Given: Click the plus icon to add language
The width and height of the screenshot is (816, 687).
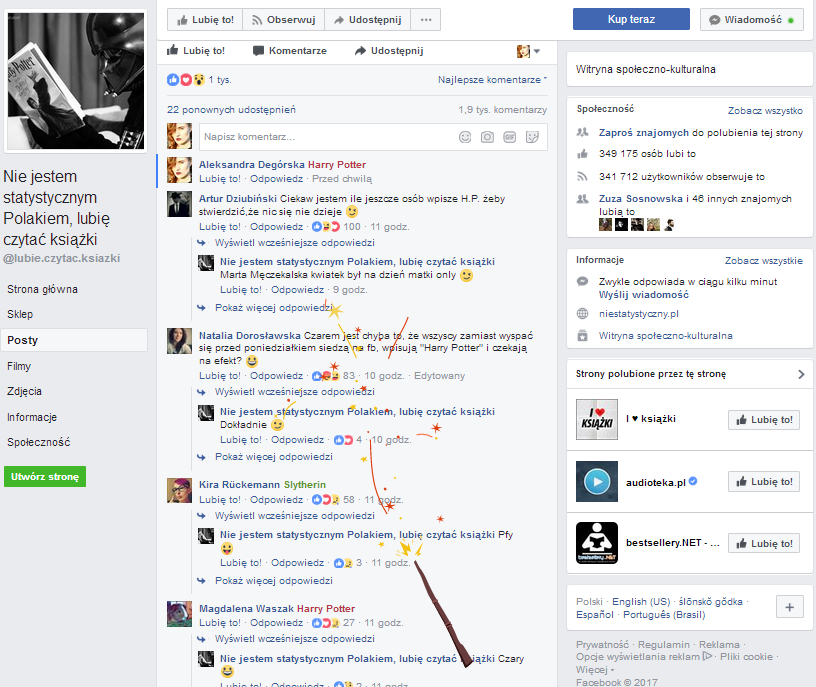Looking at the screenshot, I should click(x=789, y=607).
